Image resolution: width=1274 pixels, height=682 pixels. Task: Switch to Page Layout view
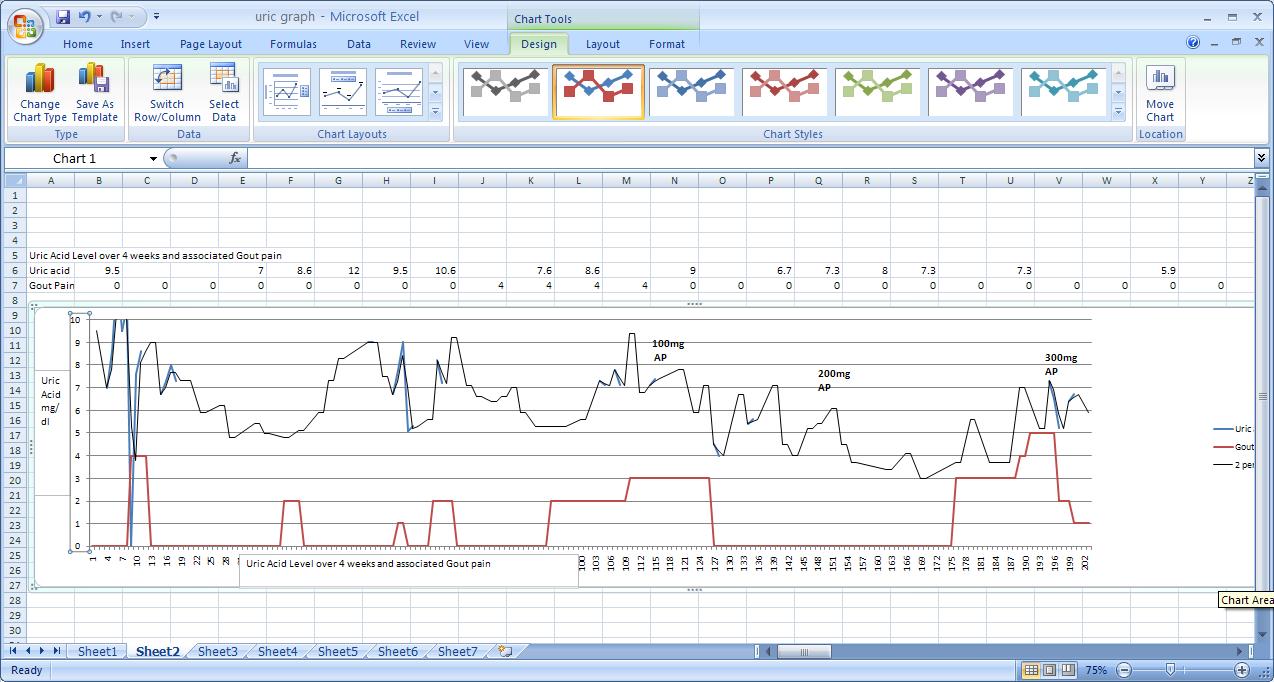[x=1050, y=670]
